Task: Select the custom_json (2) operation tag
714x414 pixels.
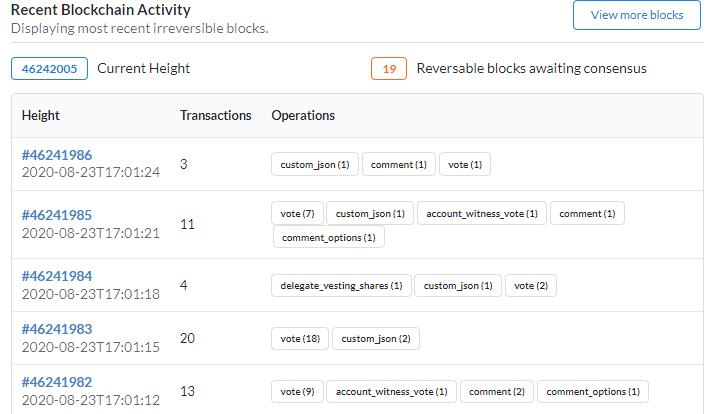Action: 376,339
